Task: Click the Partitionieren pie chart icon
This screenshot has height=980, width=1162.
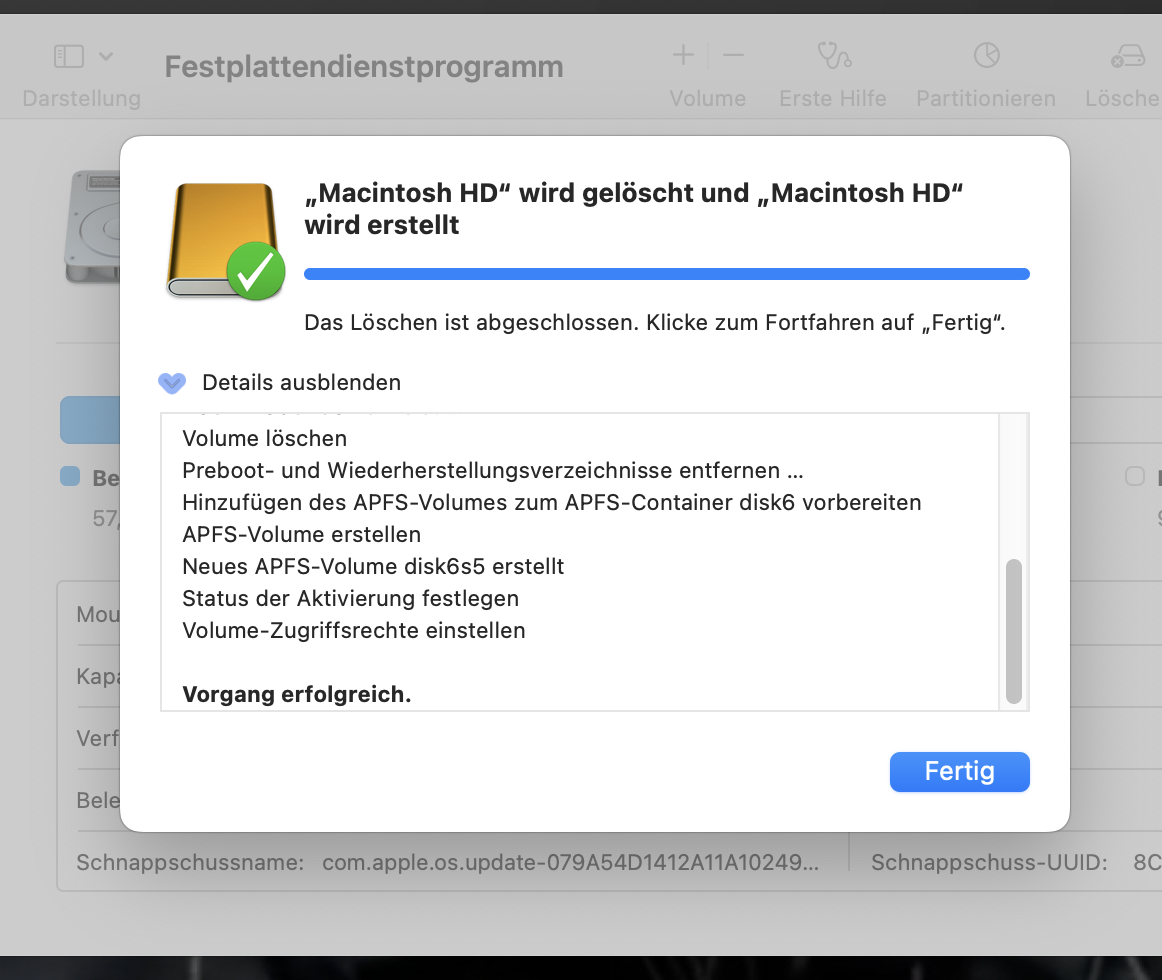Action: pyautogui.click(x=986, y=55)
